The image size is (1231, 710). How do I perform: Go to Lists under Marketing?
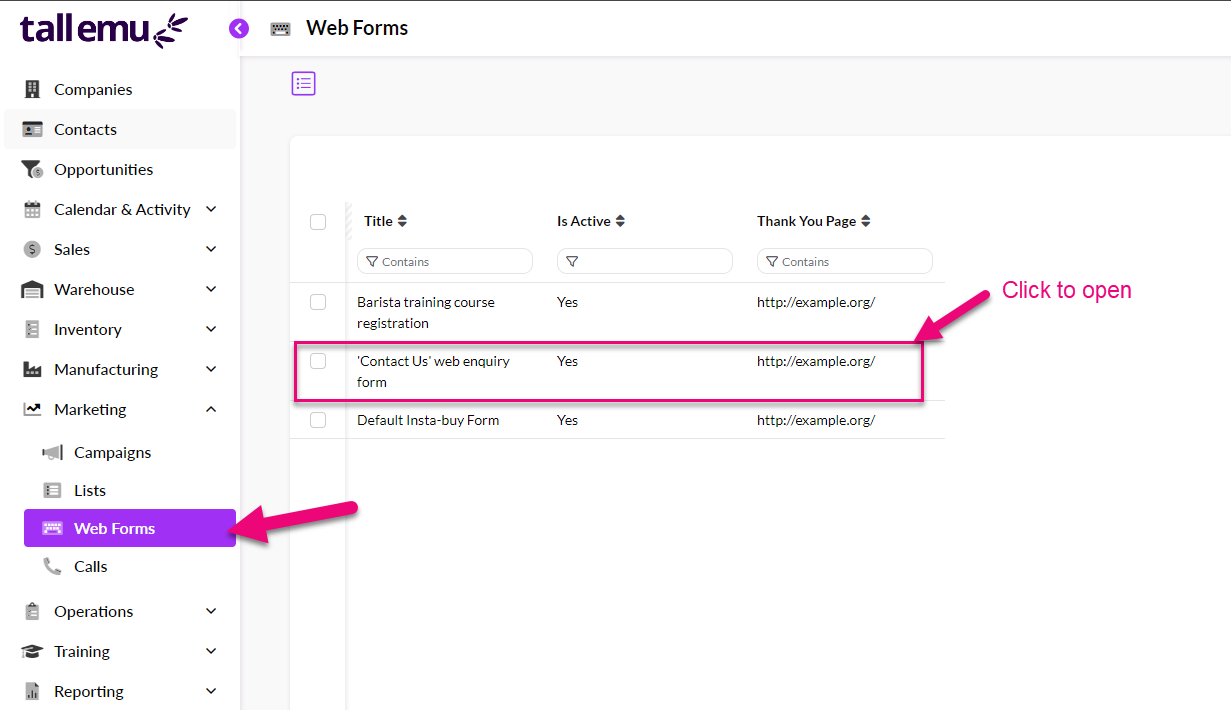pyautogui.click(x=89, y=491)
